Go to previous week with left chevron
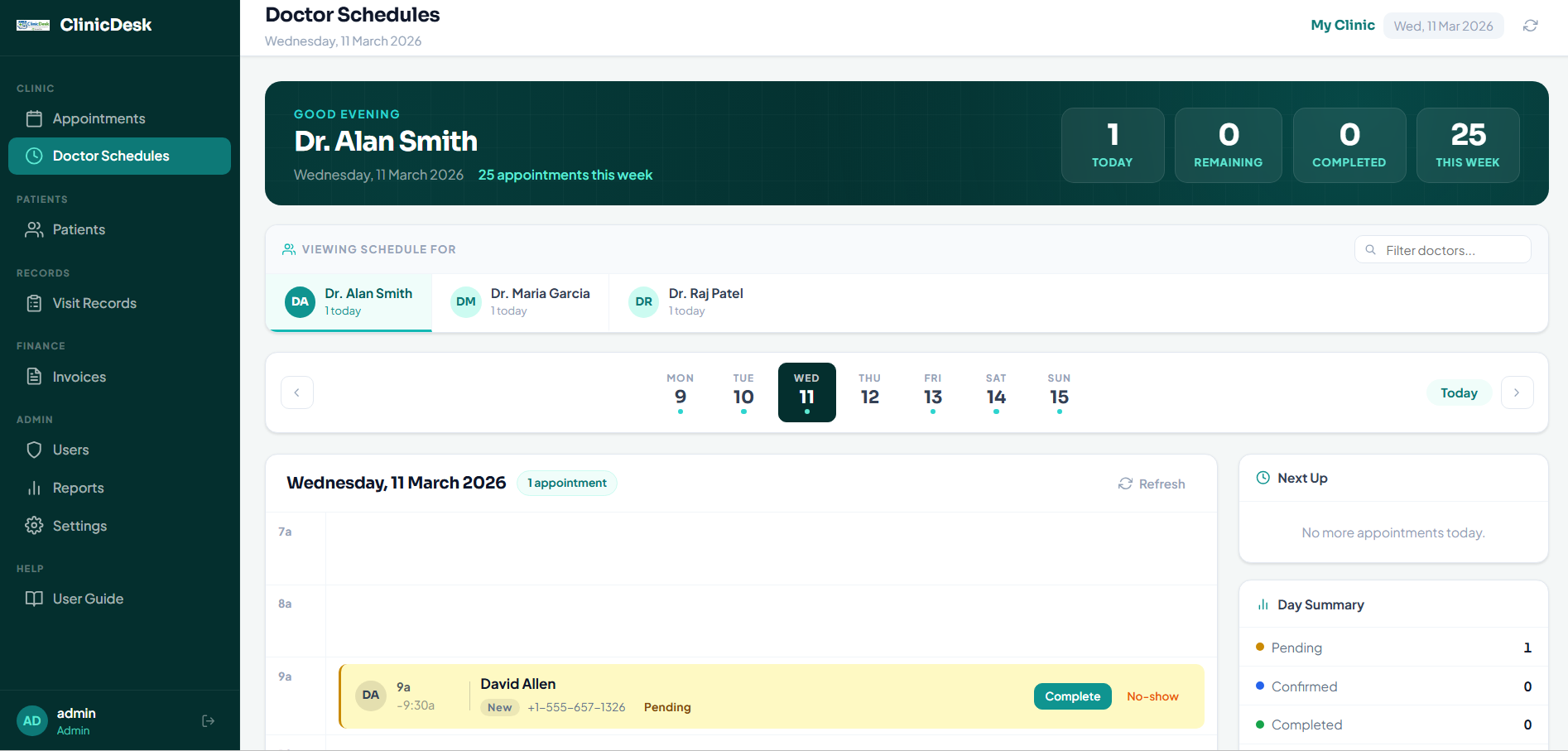This screenshot has height=751, width=1568. tap(297, 392)
